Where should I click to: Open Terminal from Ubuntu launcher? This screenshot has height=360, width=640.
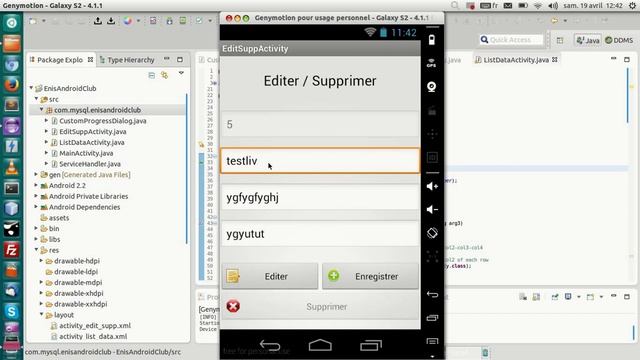(11, 188)
